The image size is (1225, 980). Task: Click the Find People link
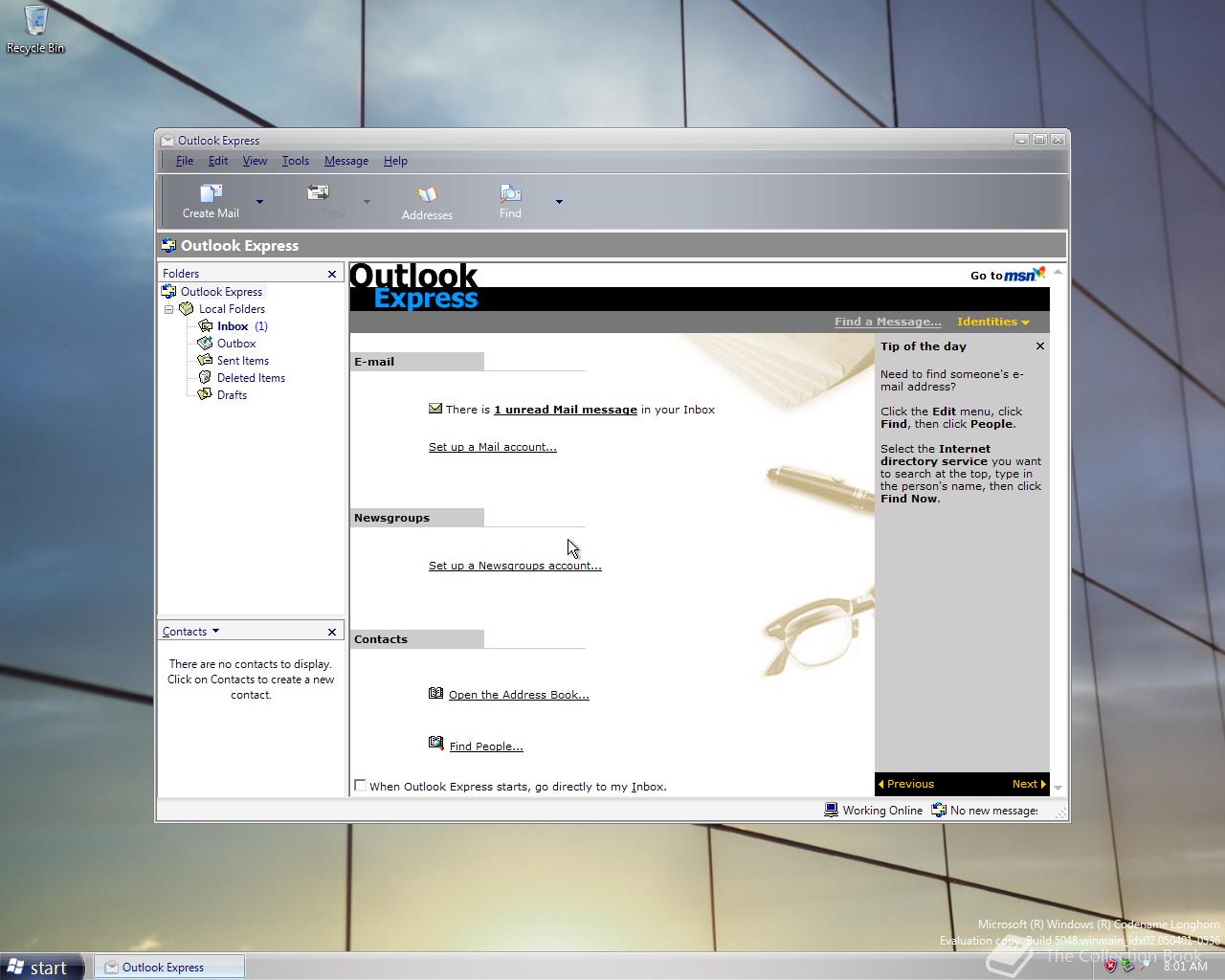tap(486, 746)
